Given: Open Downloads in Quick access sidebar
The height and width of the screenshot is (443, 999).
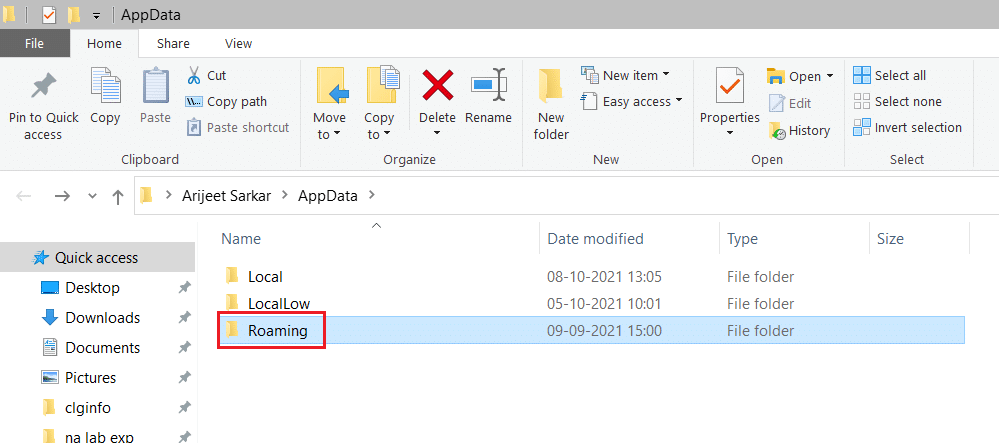Looking at the screenshot, I should (x=102, y=318).
